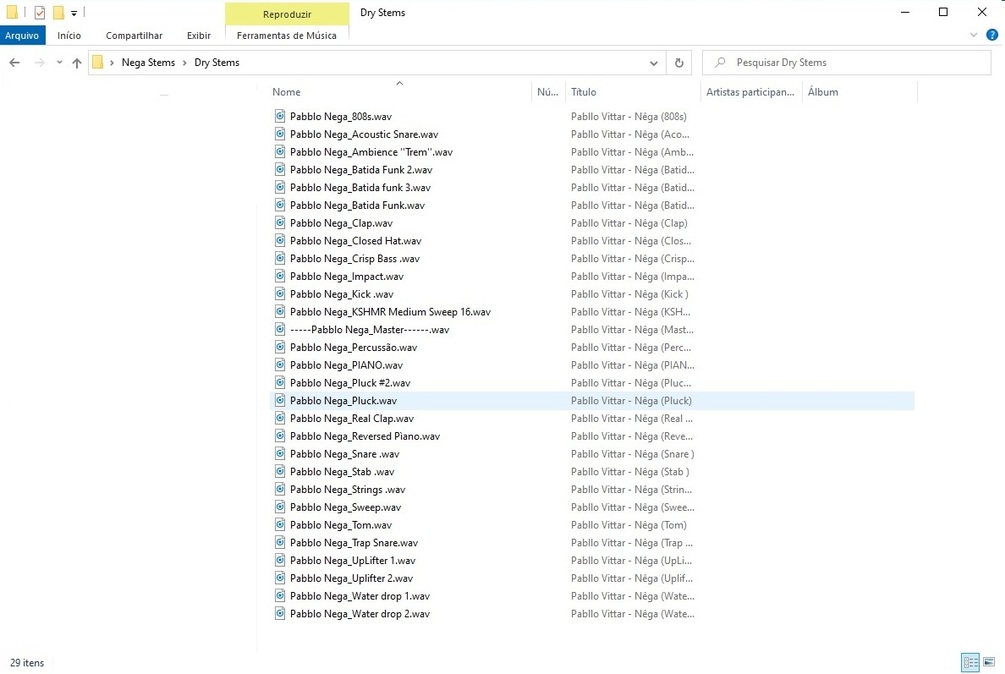
Task: Open the Customize Quick Access Toolbar dropdown
Action: 74,13
